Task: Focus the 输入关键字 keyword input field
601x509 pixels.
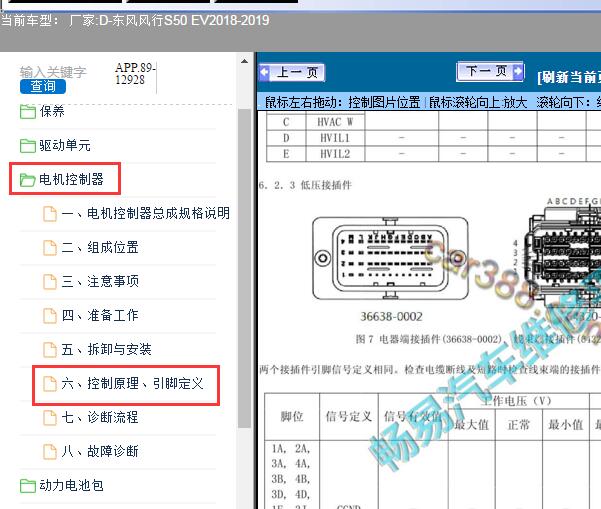Action: click(53, 72)
